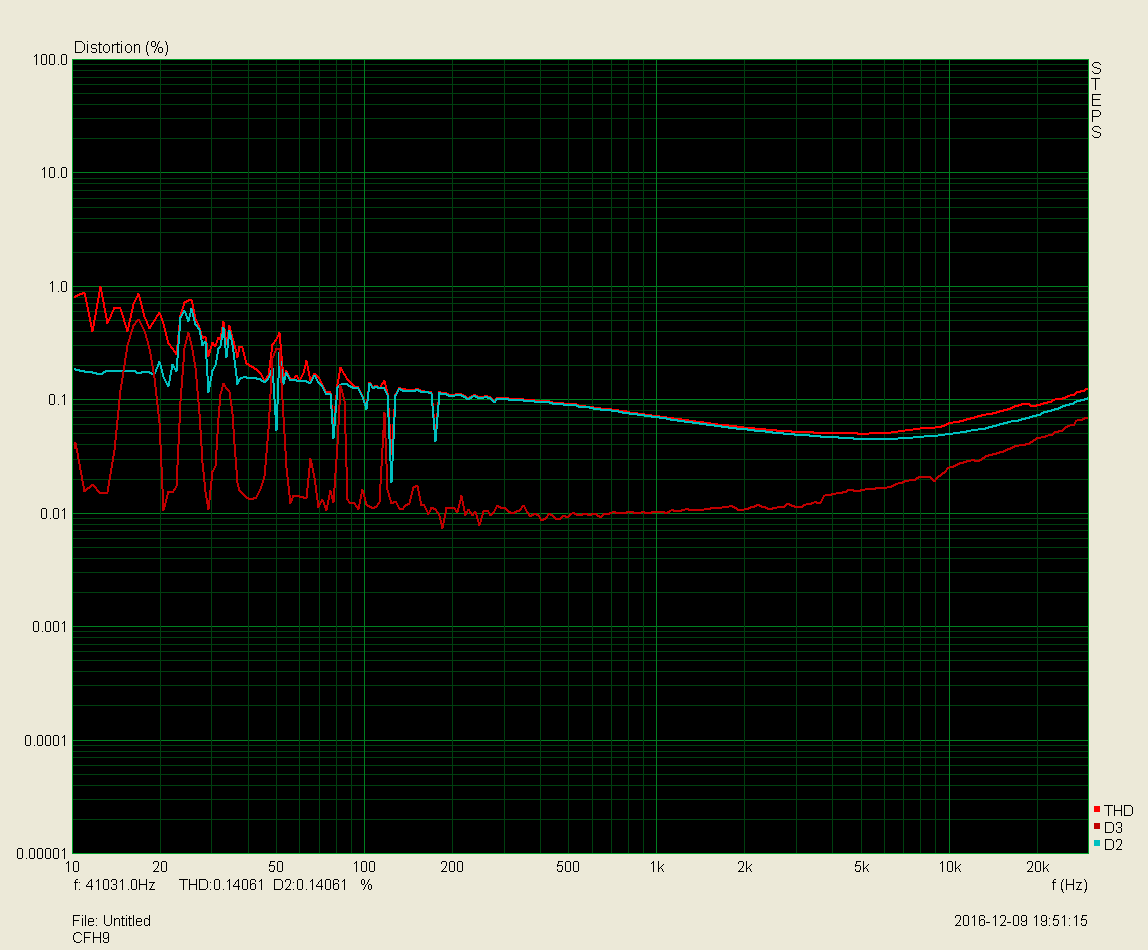Click the dark red D3 legend swatch
The height and width of the screenshot is (950, 1148).
(x=1097, y=826)
